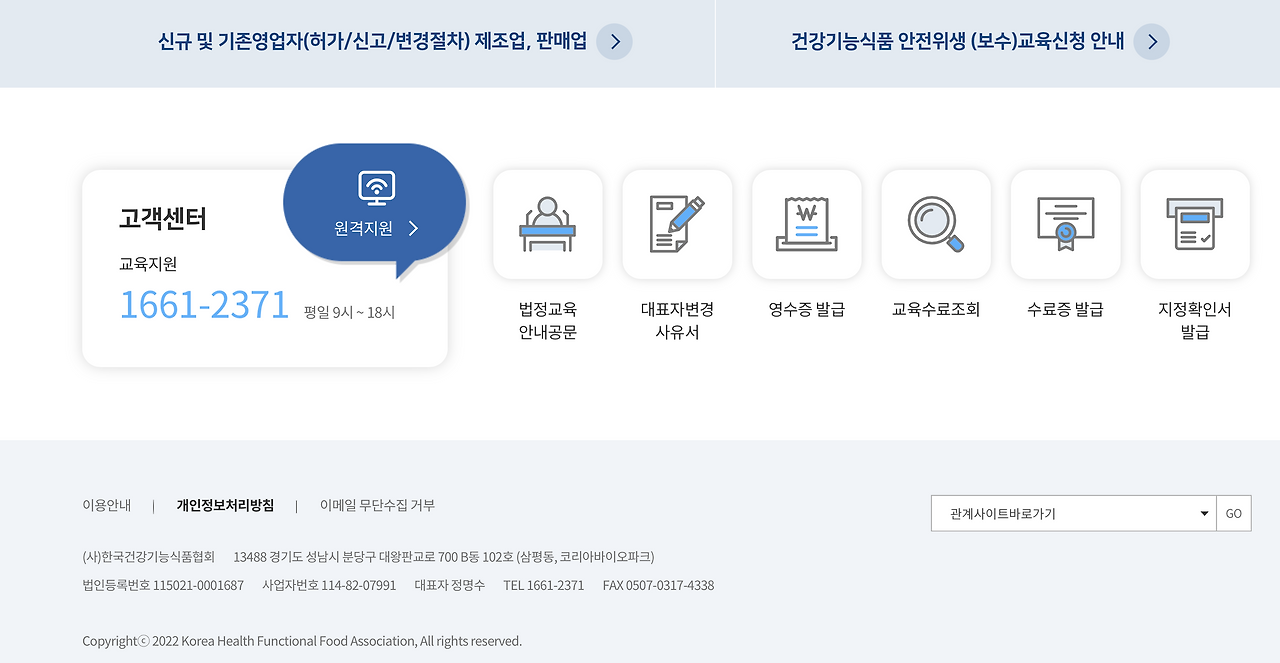The width and height of the screenshot is (1280, 663).
Task: Open the 관계사이트바로가기 dropdown
Action: (1075, 513)
